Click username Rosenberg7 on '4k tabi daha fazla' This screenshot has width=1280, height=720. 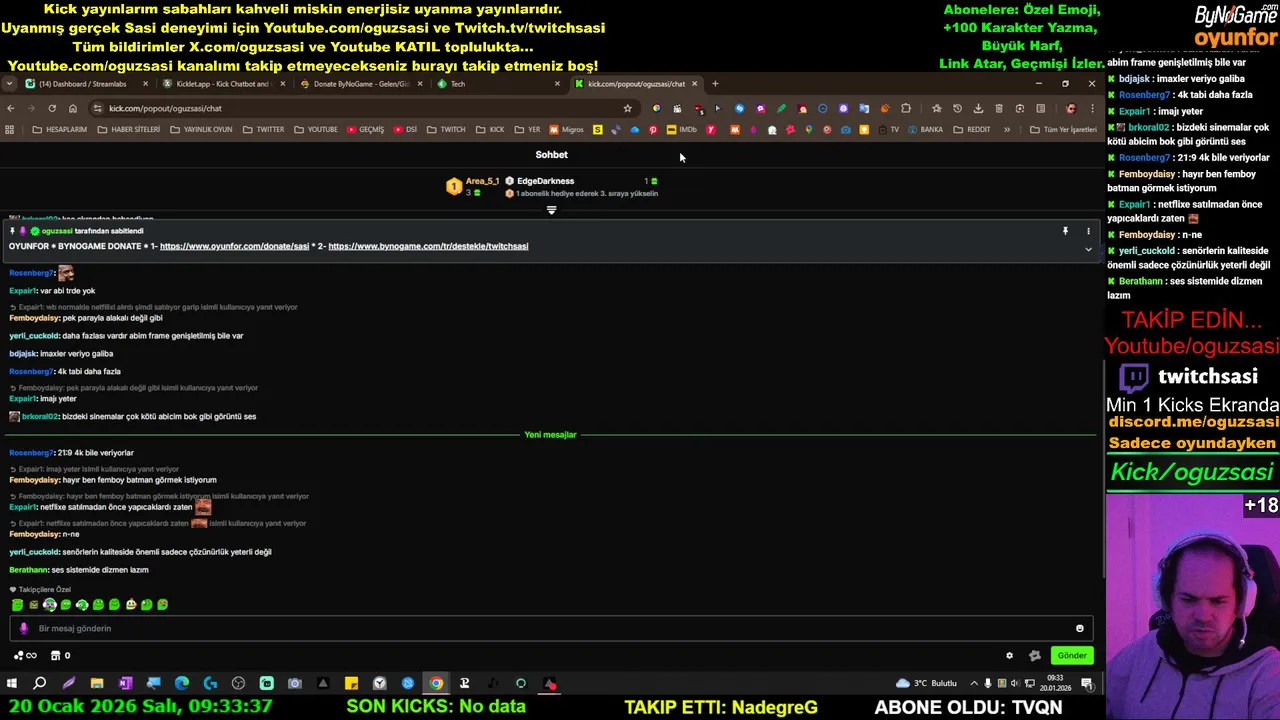point(31,372)
